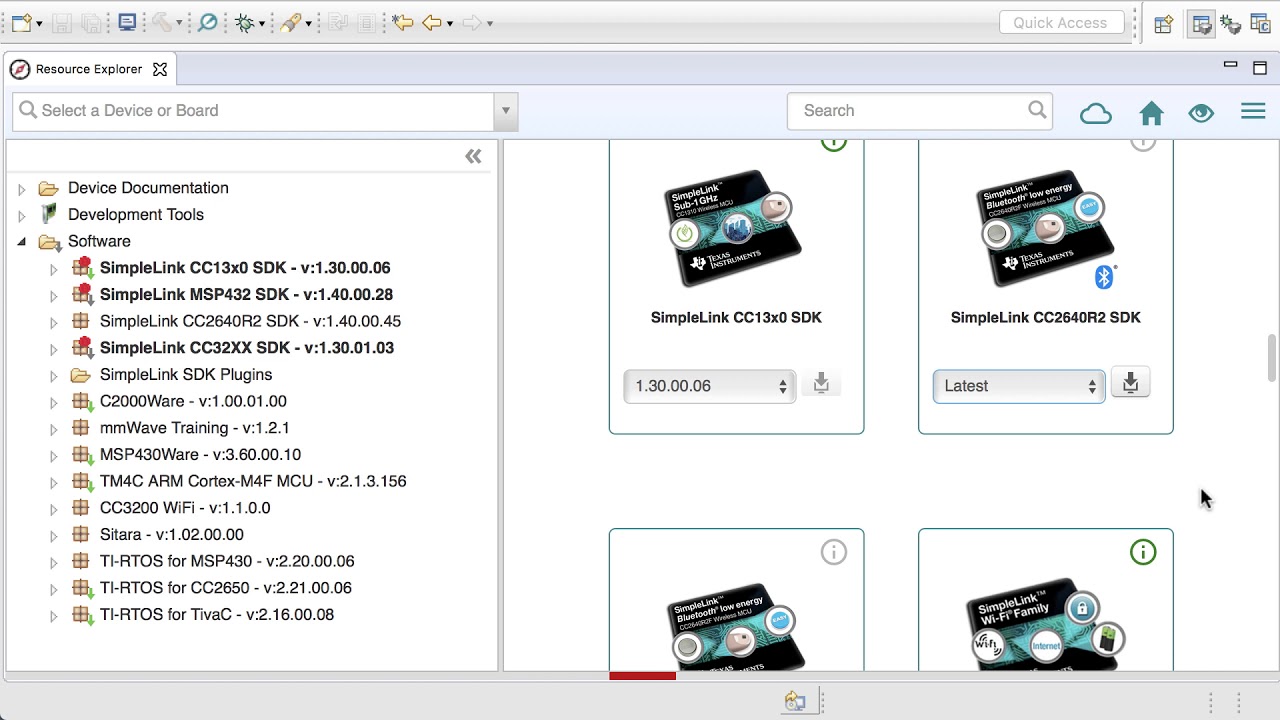Expand the Device Documentation folder
The height and width of the screenshot is (720, 1280).
(x=21, y=188)
